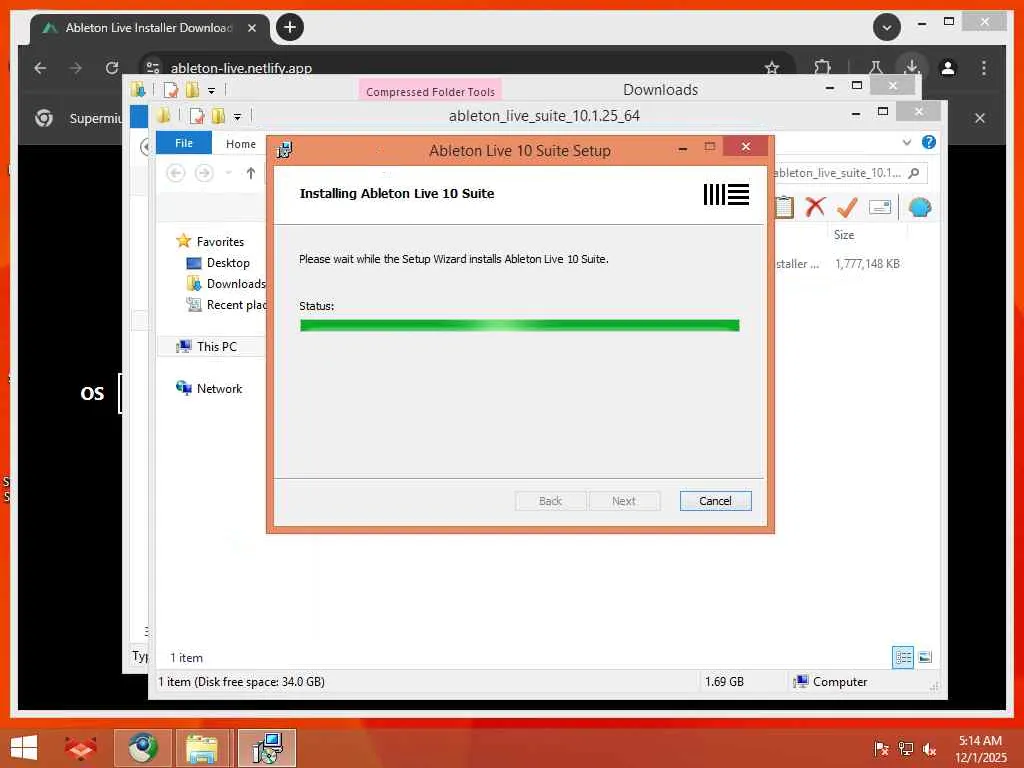Switch to the Home ribbon tab
The image size is (1024, 768).
(240, 144)
